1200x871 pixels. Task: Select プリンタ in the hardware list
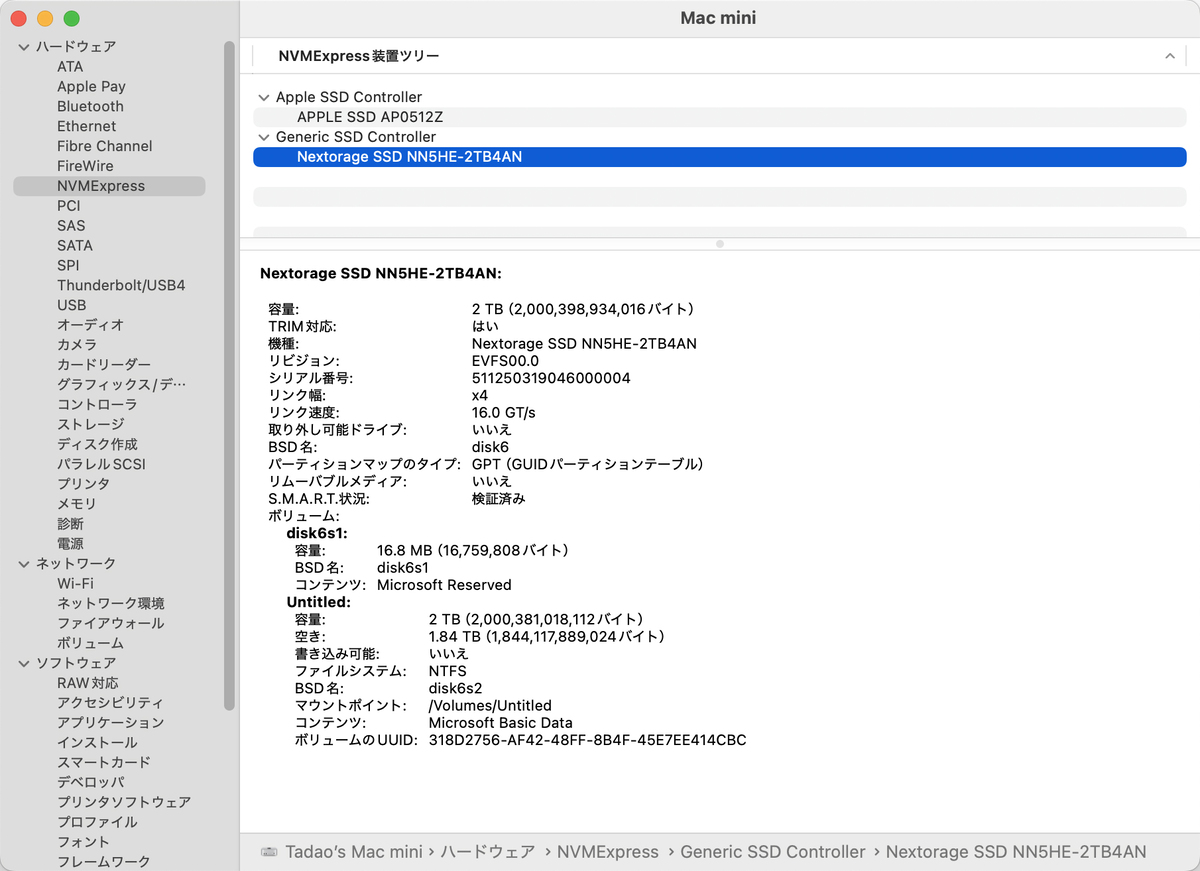83,484
